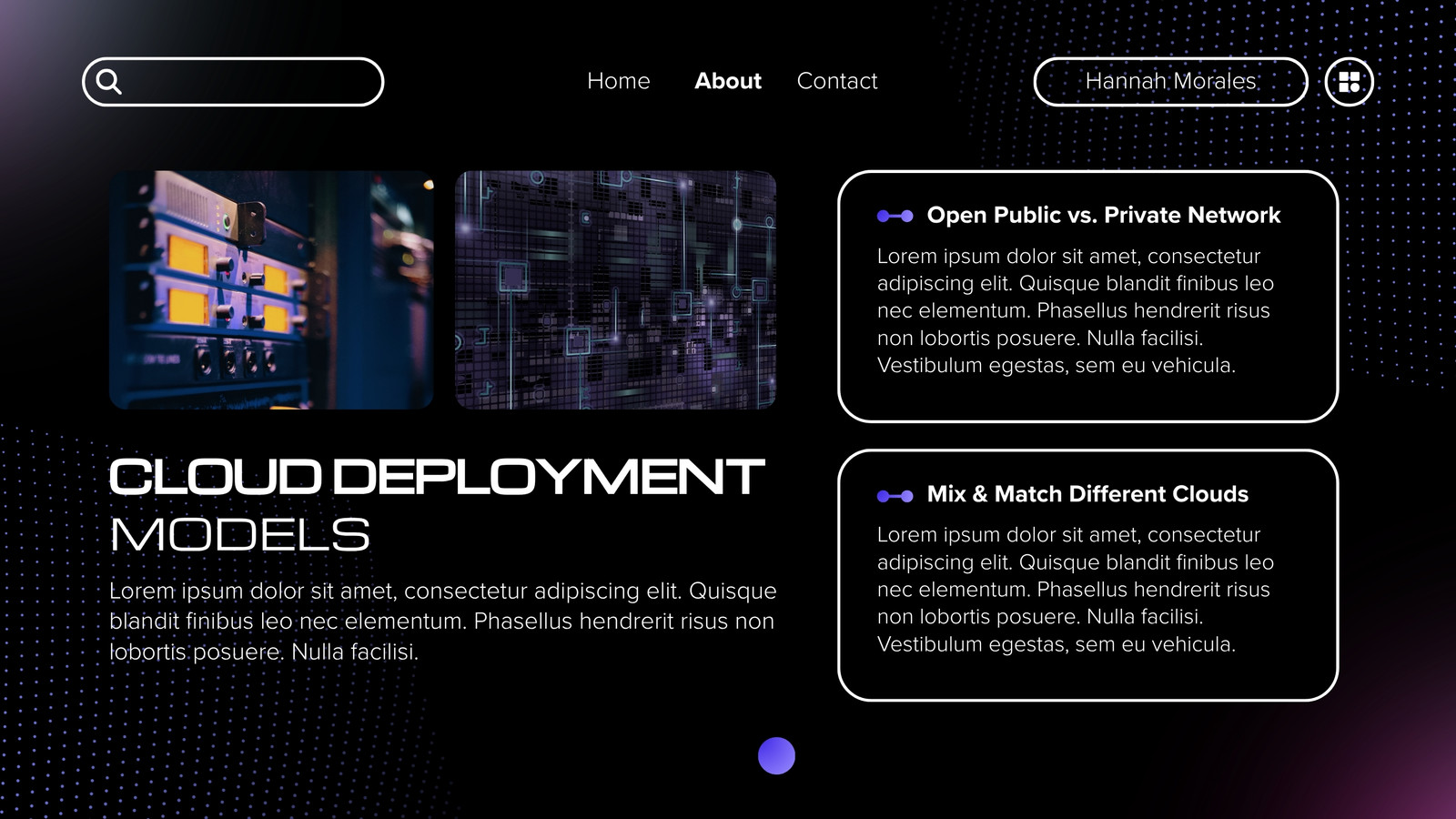Click the bullet icon beside Mix & Match Different Clouds
The image size is (1456, 819).
(x=895, y=496)
